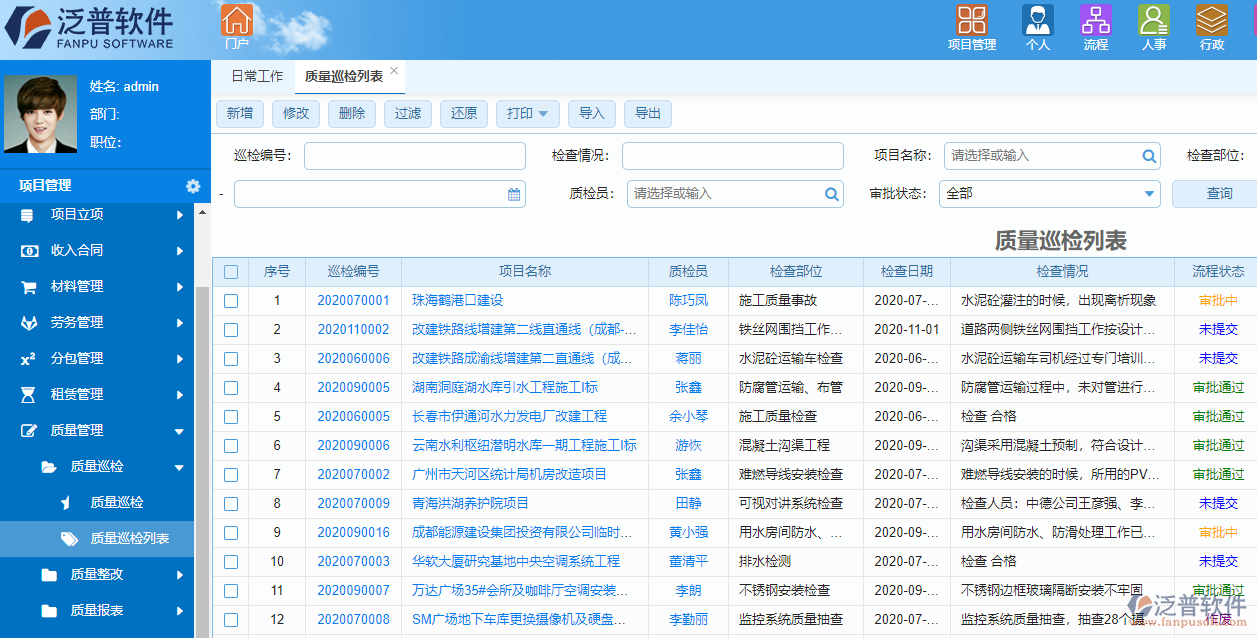Click the 新增 button
Image resolution: width=1257 pixels, height=638 pixels.
[240, 114]
